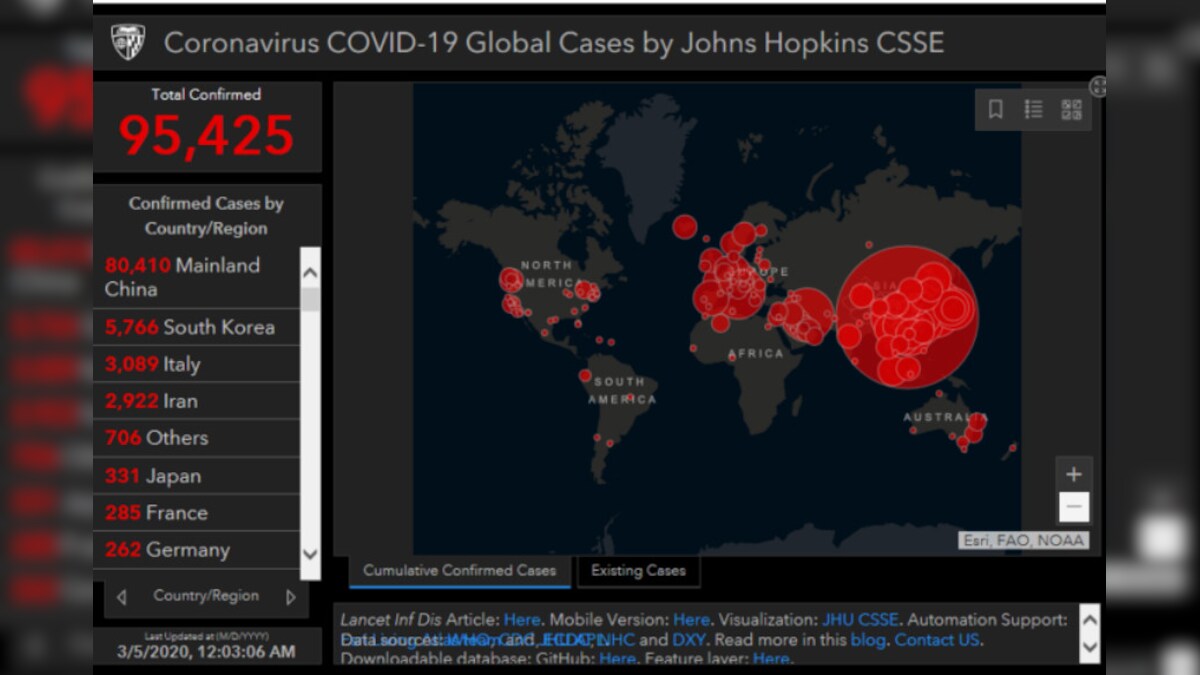Select the Cumulative Confirmed Cases tab
This screenshot has width=1200, height=675.
point(458,570)
